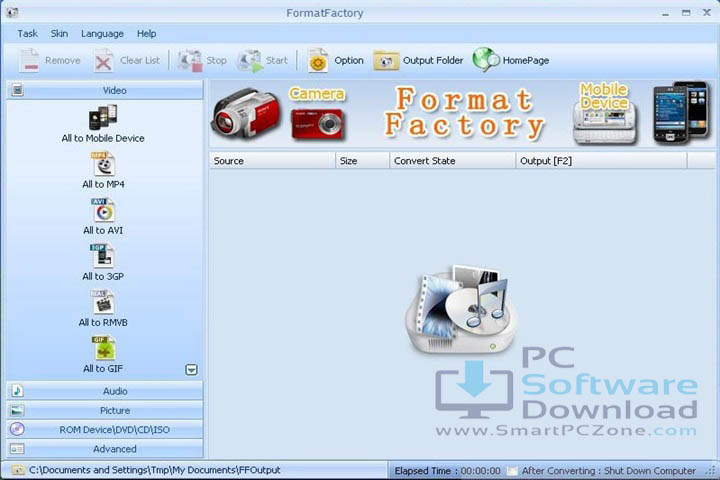Click the ROM Device disc icon
The height and width of the screenshot is (480, 720).
[17, 429]
